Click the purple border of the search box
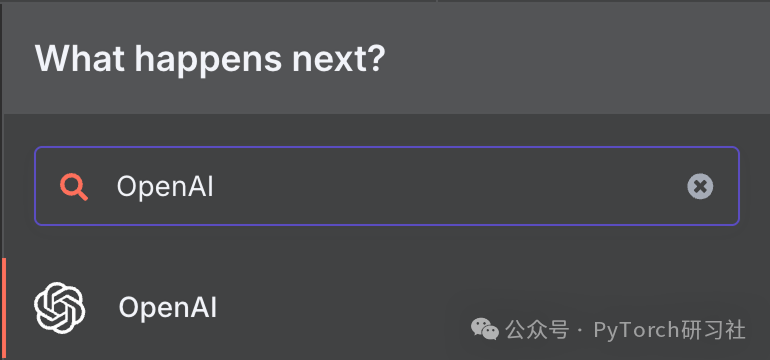This screenshot has width=770, height=360. [x=386, y=147]
